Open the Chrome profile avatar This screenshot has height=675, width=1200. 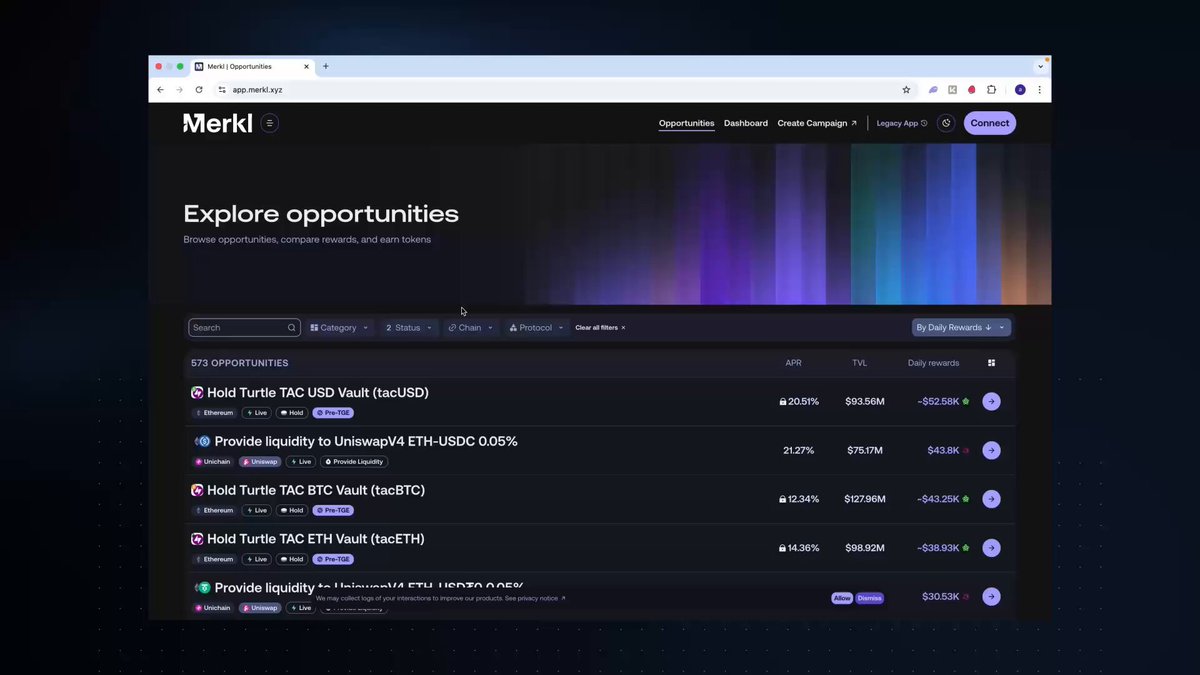click(x=1020, y=89)
